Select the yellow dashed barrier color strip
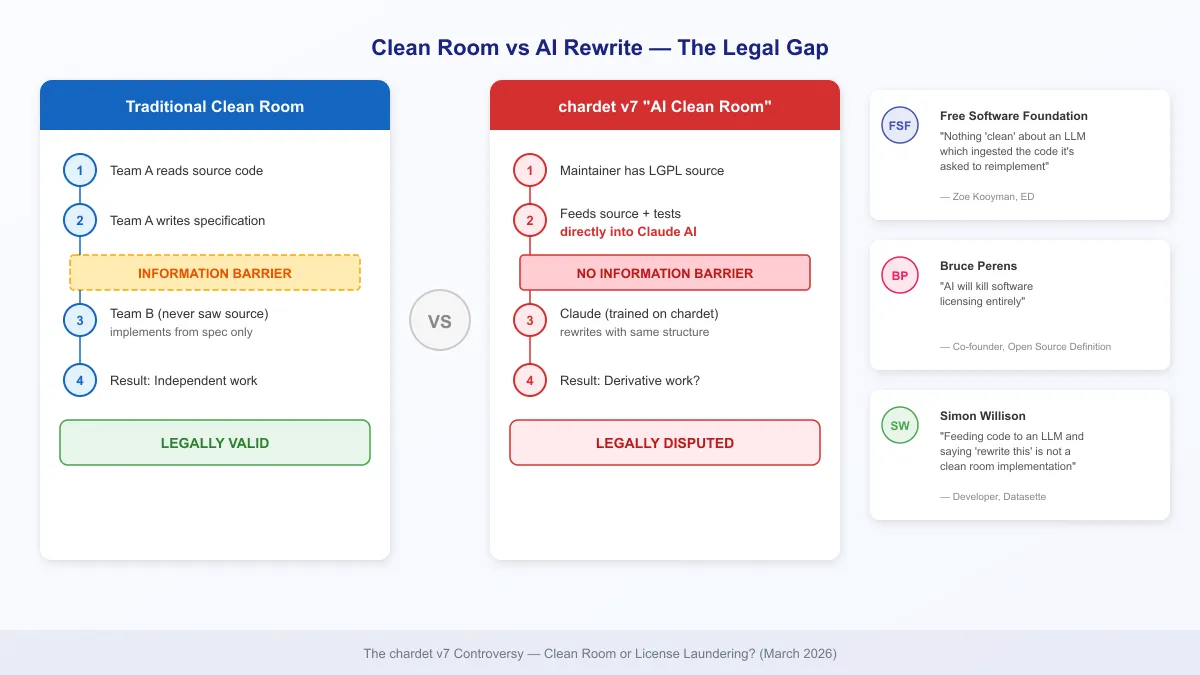1200x675 pixels. click(215, 272)
